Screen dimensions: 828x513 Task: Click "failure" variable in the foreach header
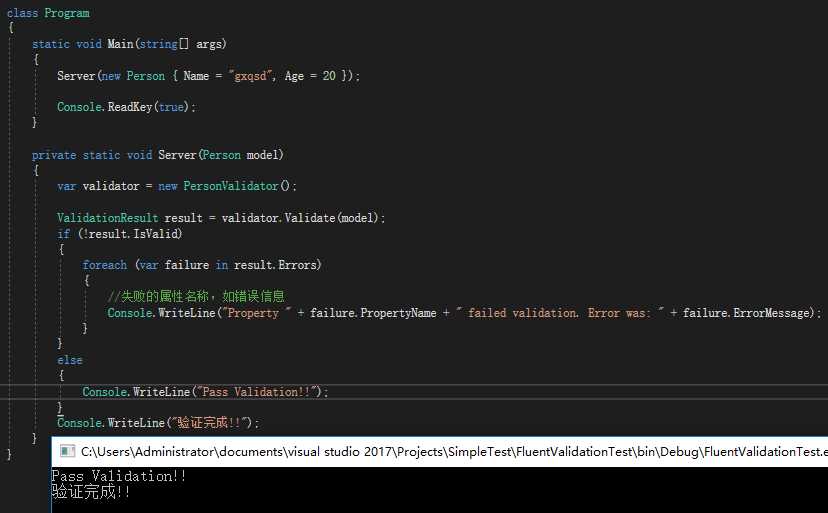pyautogui.click(x=186, y=265)
